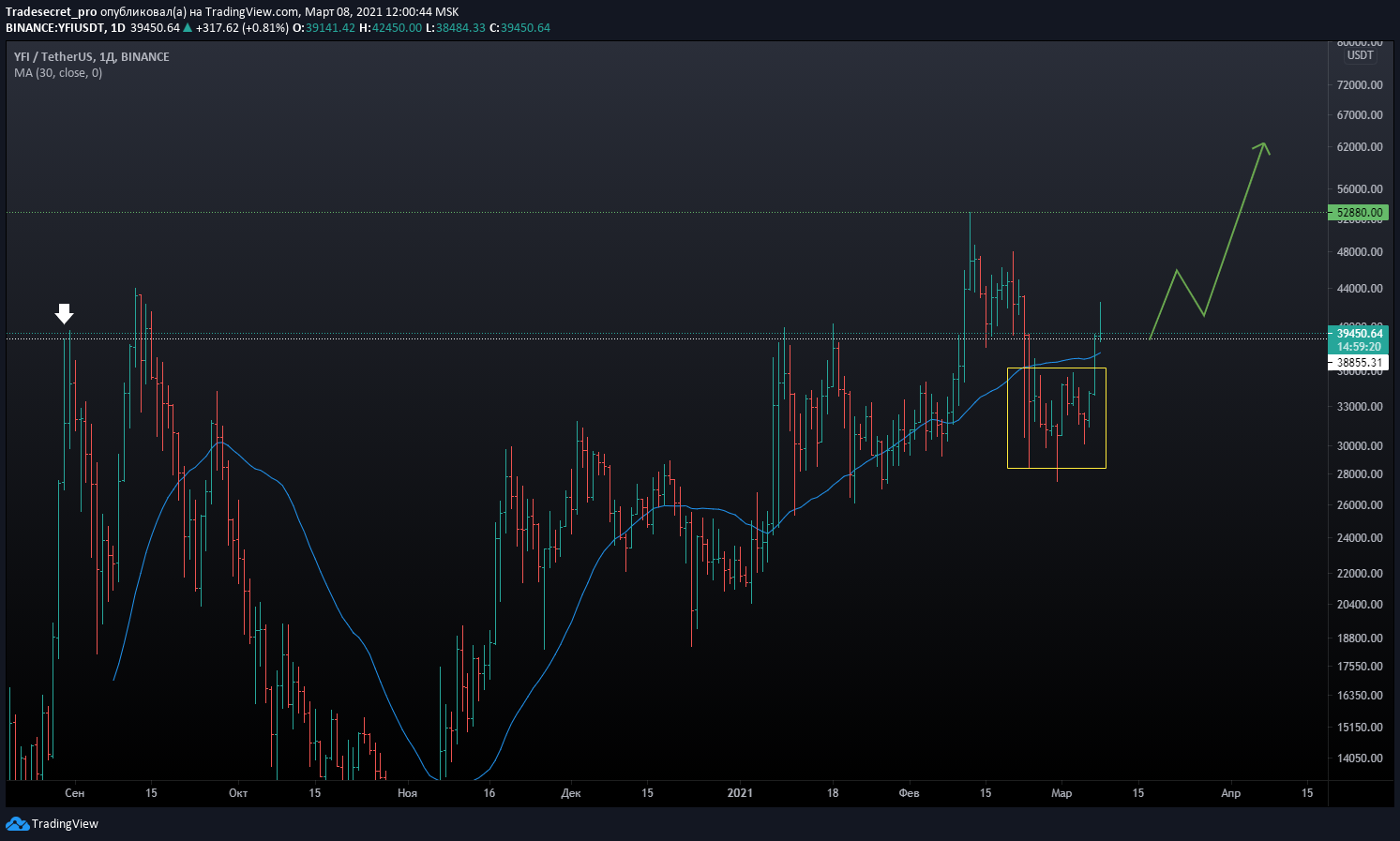Select the BINANCE:YFIUSDT, 1D symbol header
The height and width of the screenshot is (841, 1400).
click(x=66, y=28)
